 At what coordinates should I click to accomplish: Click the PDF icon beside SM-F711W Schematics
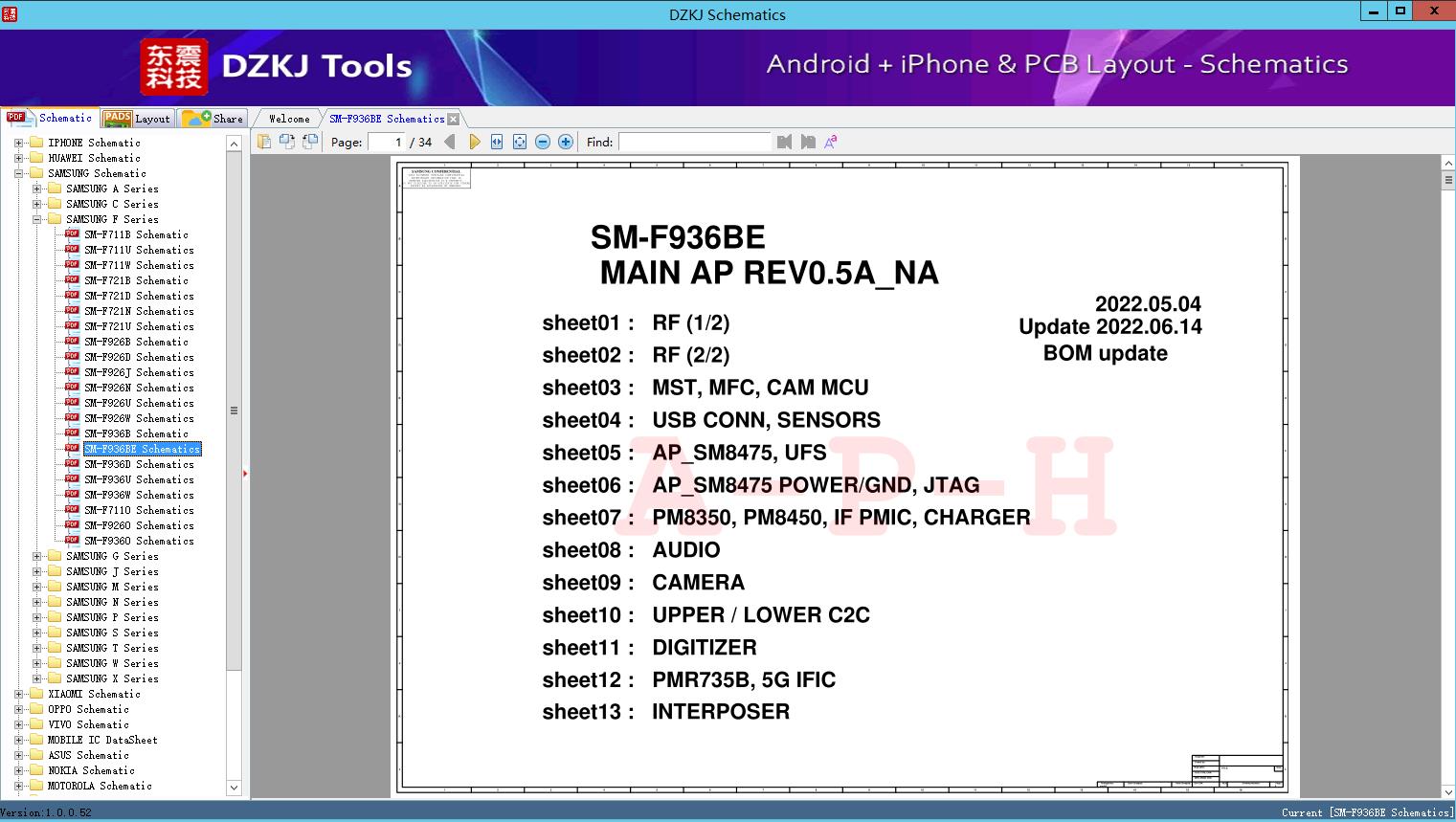[x=72, y=265]
